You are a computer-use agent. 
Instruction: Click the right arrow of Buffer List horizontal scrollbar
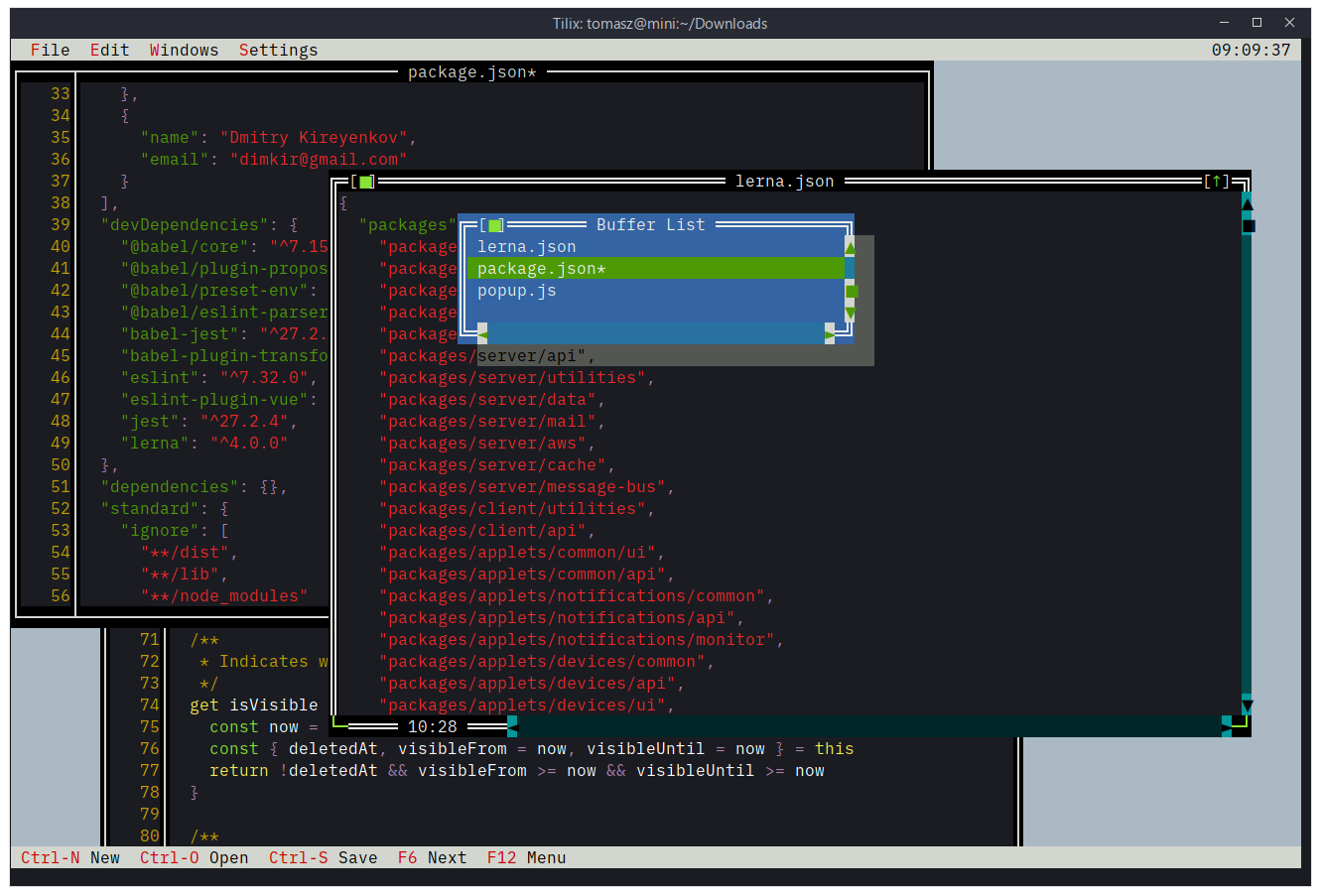830,333
